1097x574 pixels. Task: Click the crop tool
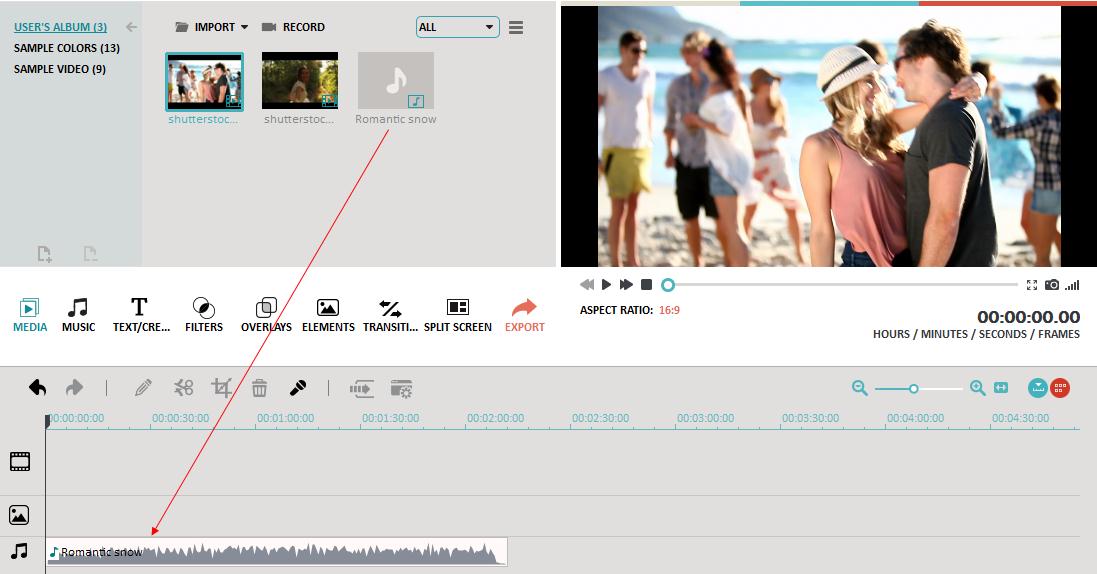pos(222,388)
